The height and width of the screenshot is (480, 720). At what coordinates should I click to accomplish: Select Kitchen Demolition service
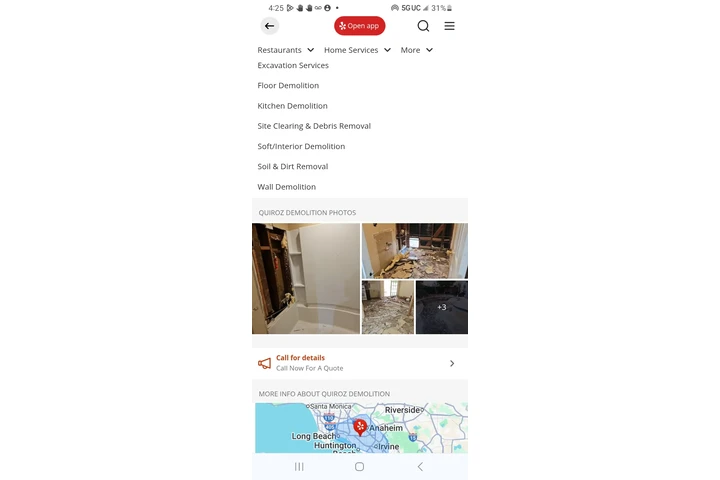292,106
